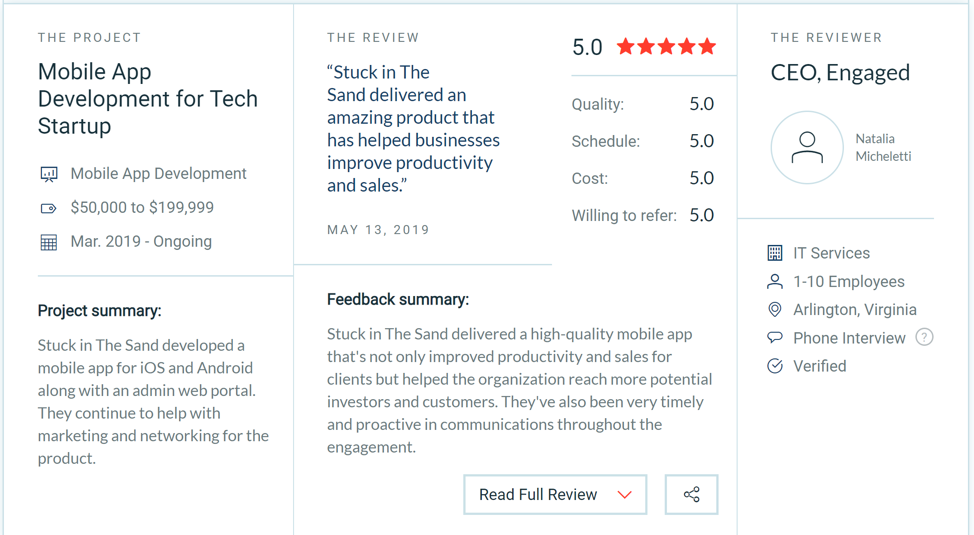Click the 1-10 Employees person icon
Screen dimensions: 974x535
coord(775,281)
